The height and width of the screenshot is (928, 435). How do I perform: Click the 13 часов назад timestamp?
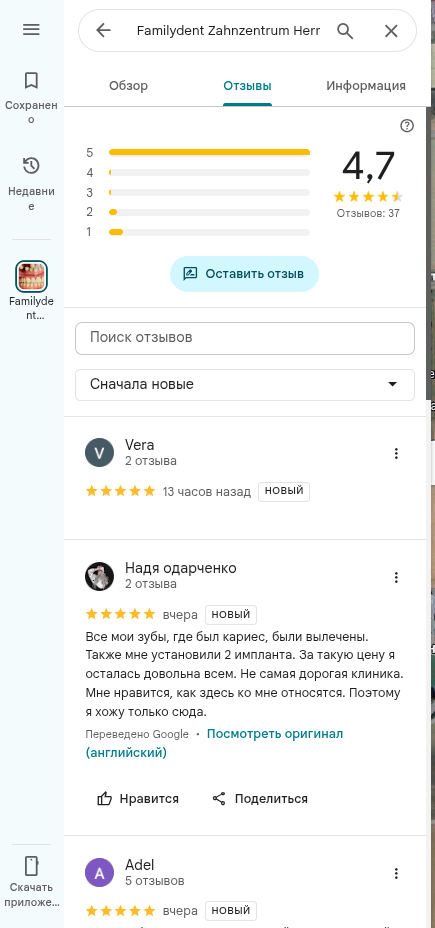tap(207, 491)
